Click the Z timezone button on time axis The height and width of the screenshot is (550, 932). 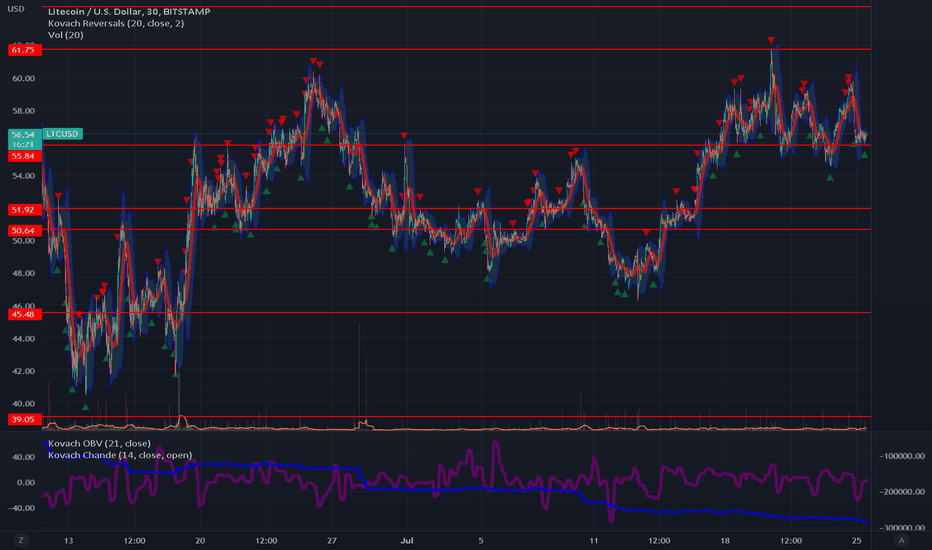(x=21, y=540)
